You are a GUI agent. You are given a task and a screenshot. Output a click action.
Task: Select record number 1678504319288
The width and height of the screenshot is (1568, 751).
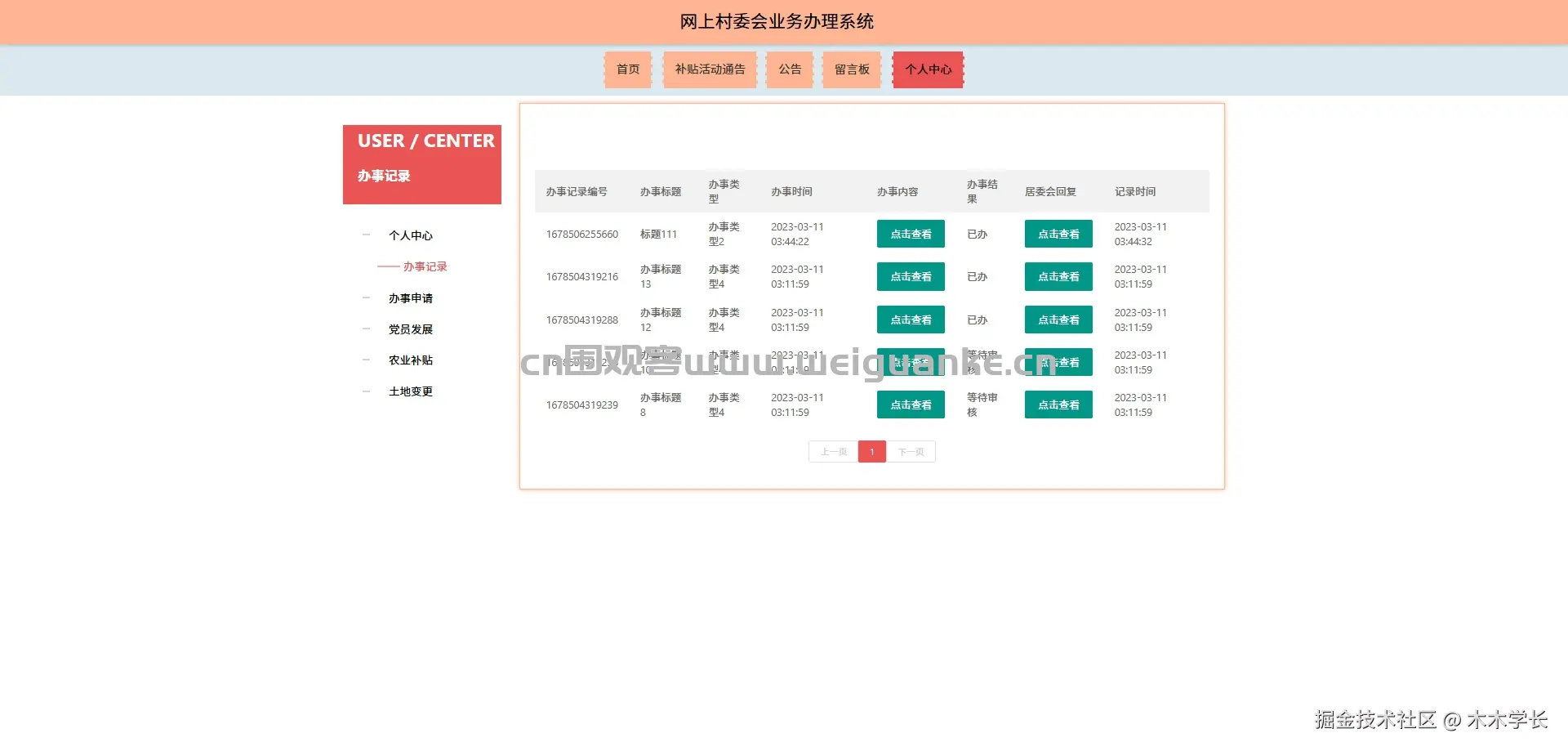click(x=582, y=320)
